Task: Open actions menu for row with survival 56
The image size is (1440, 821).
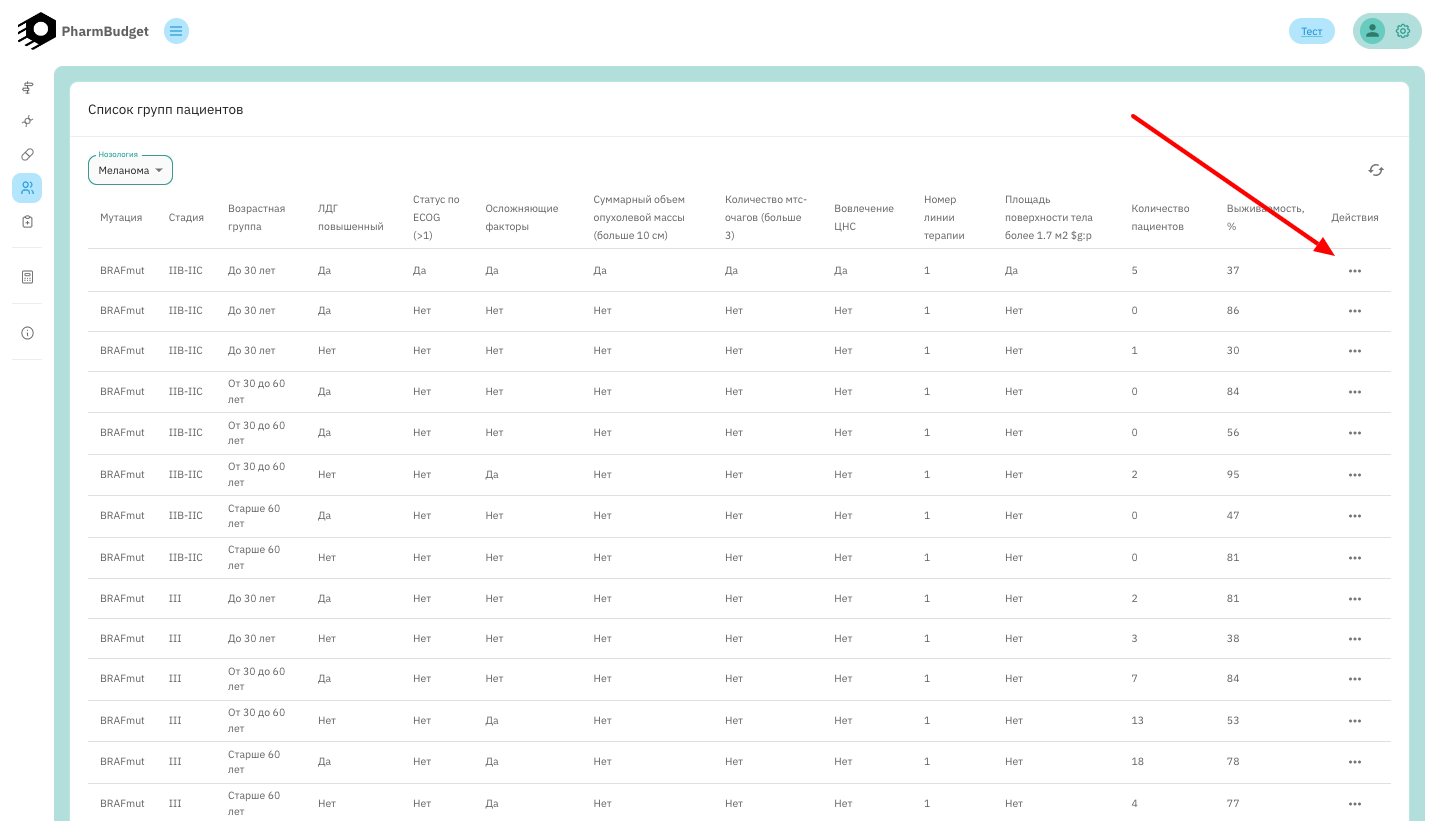Action: coord(1355,433)
